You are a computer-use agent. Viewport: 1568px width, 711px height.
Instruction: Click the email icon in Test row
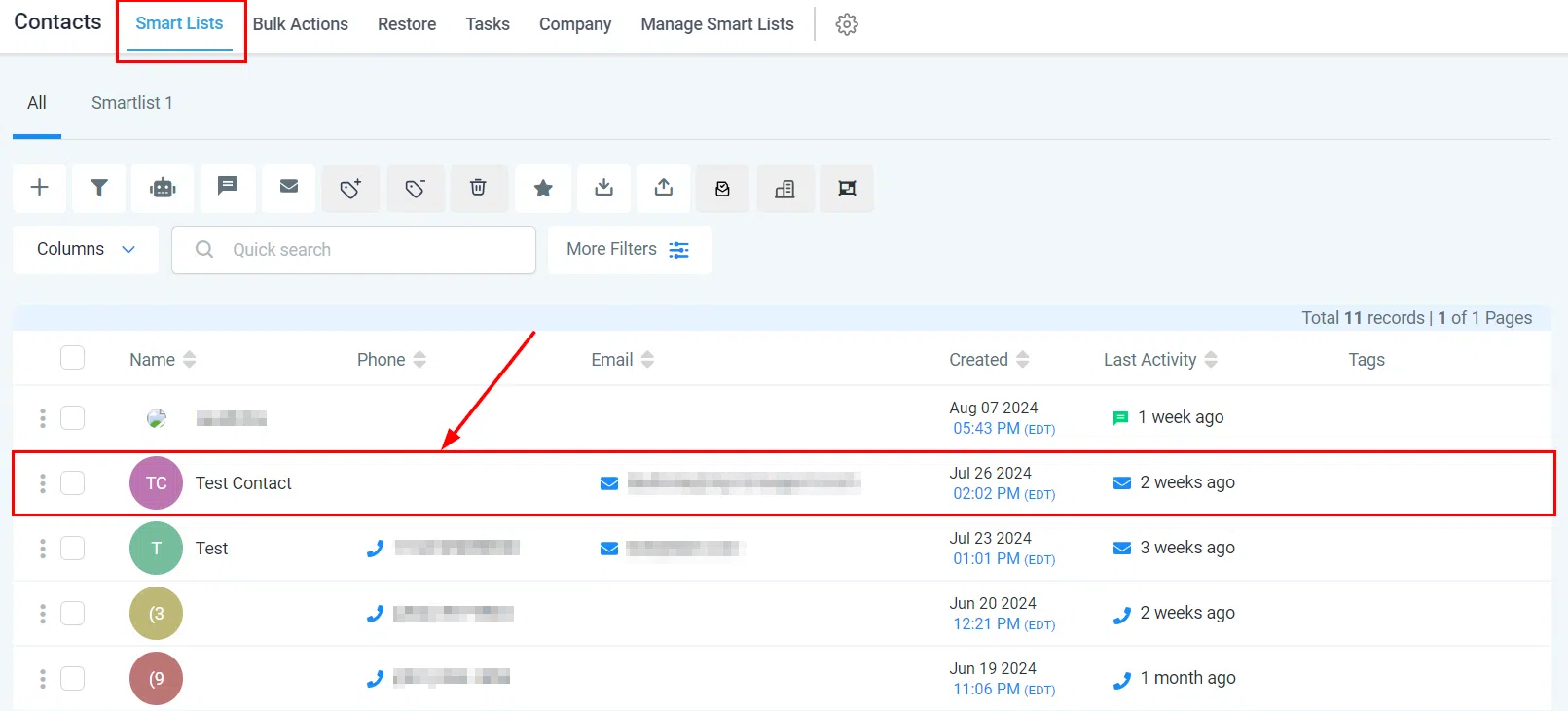tap(609, 549)
